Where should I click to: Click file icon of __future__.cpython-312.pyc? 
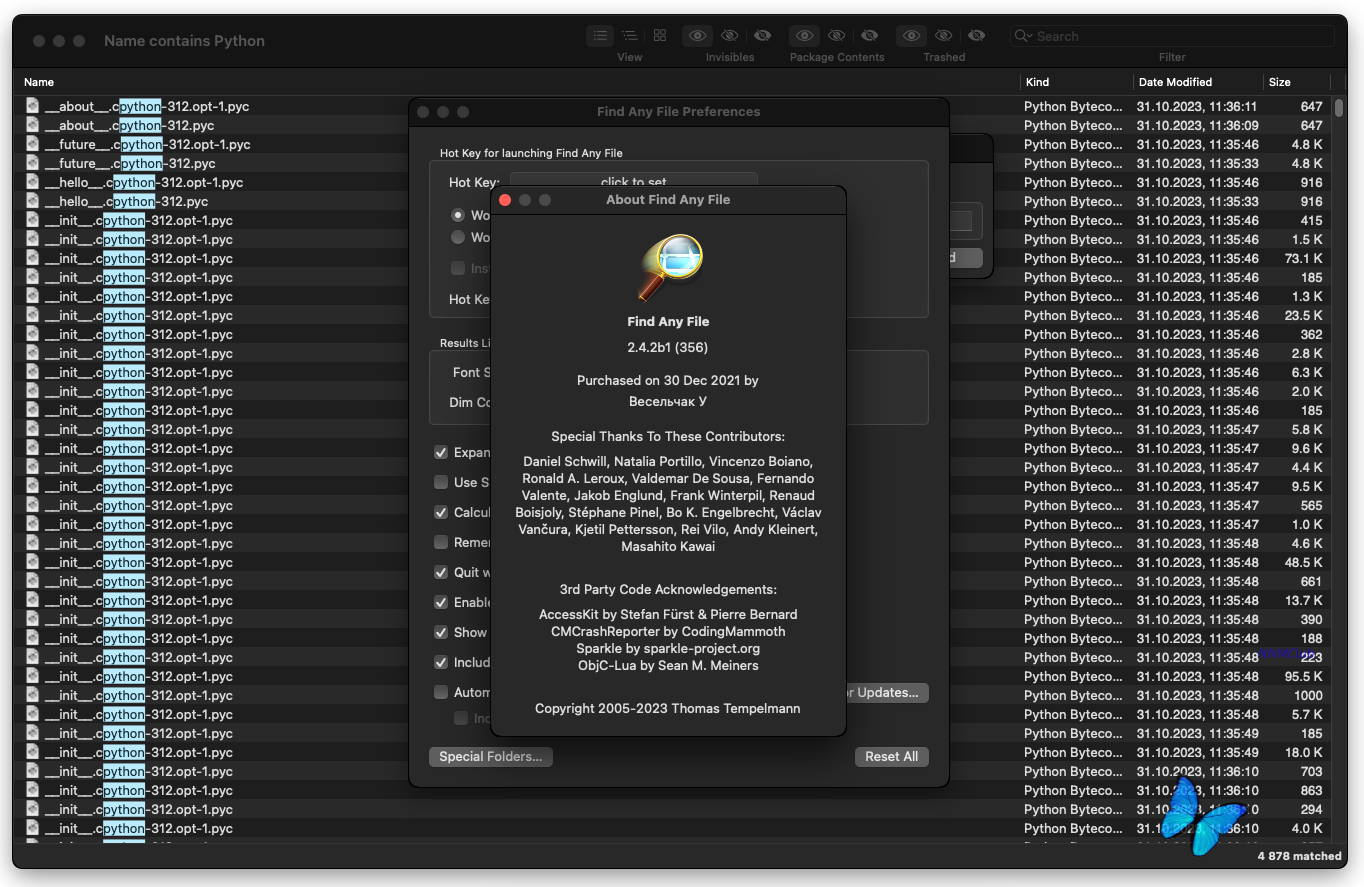(32, 163)
